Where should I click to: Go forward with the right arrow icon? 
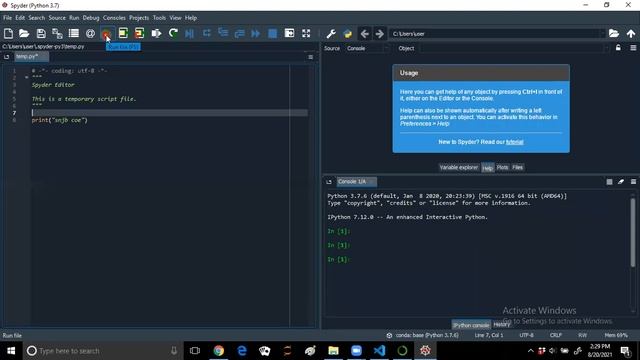pyautogui.click(x=380, y=33)
